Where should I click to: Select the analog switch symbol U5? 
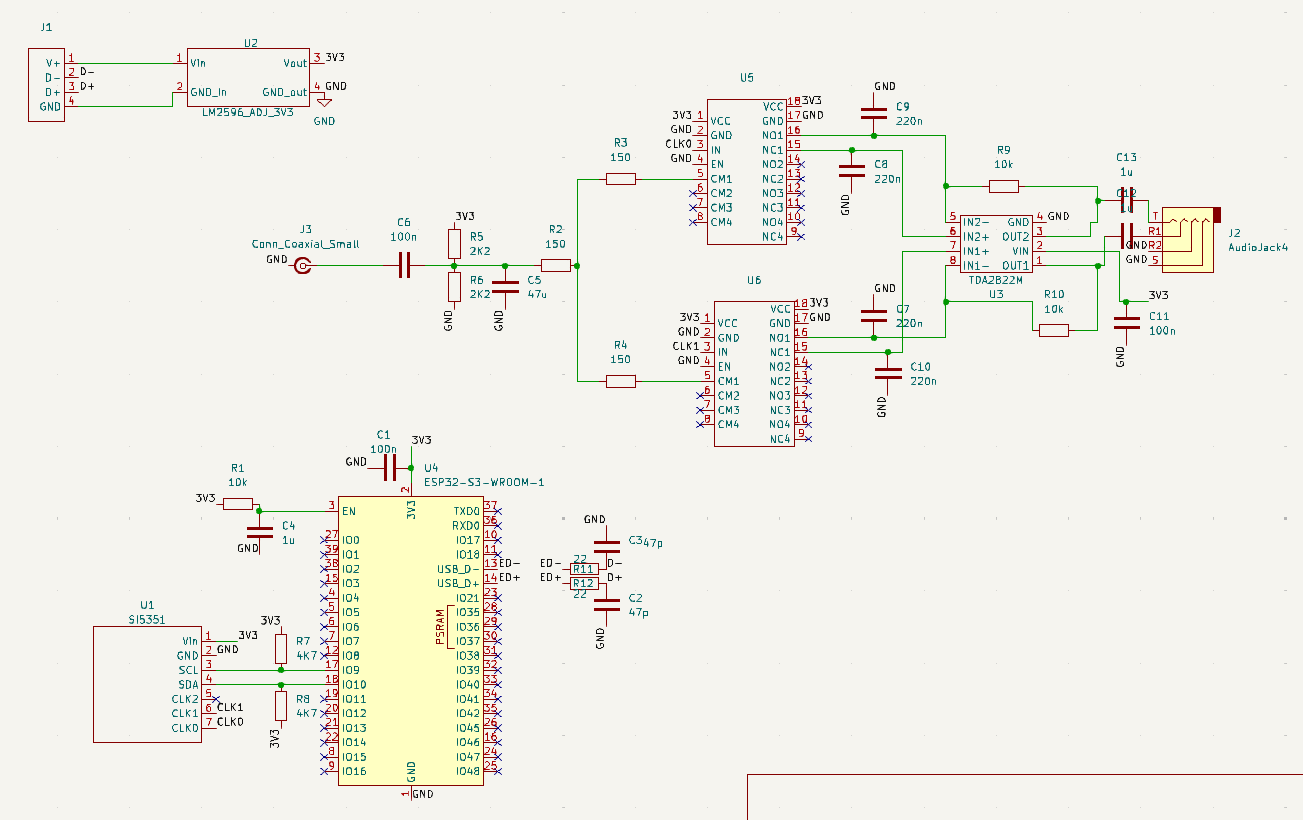tap(745, 170)
